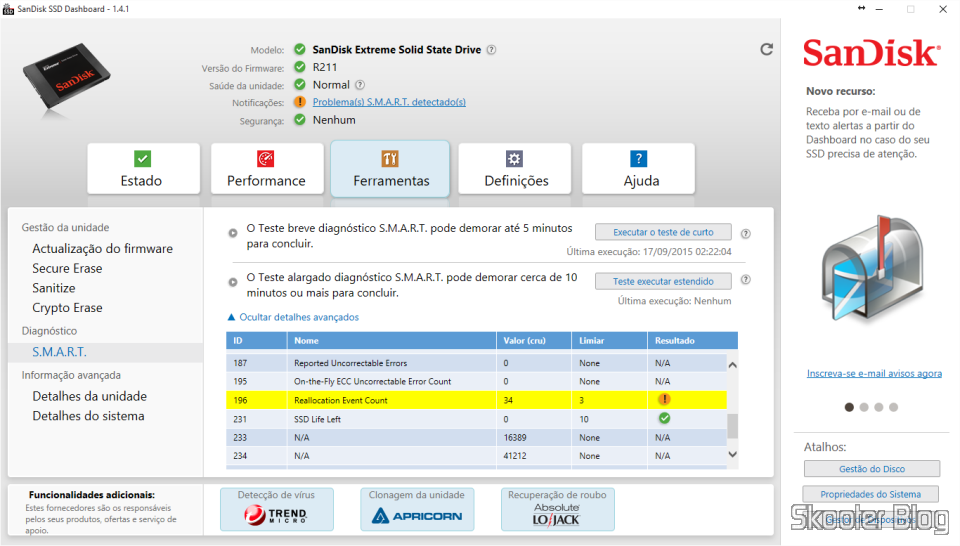Screen dimensions: 960x546
Task: Select the SSD Life Left row
Action: tap(476, 419)
